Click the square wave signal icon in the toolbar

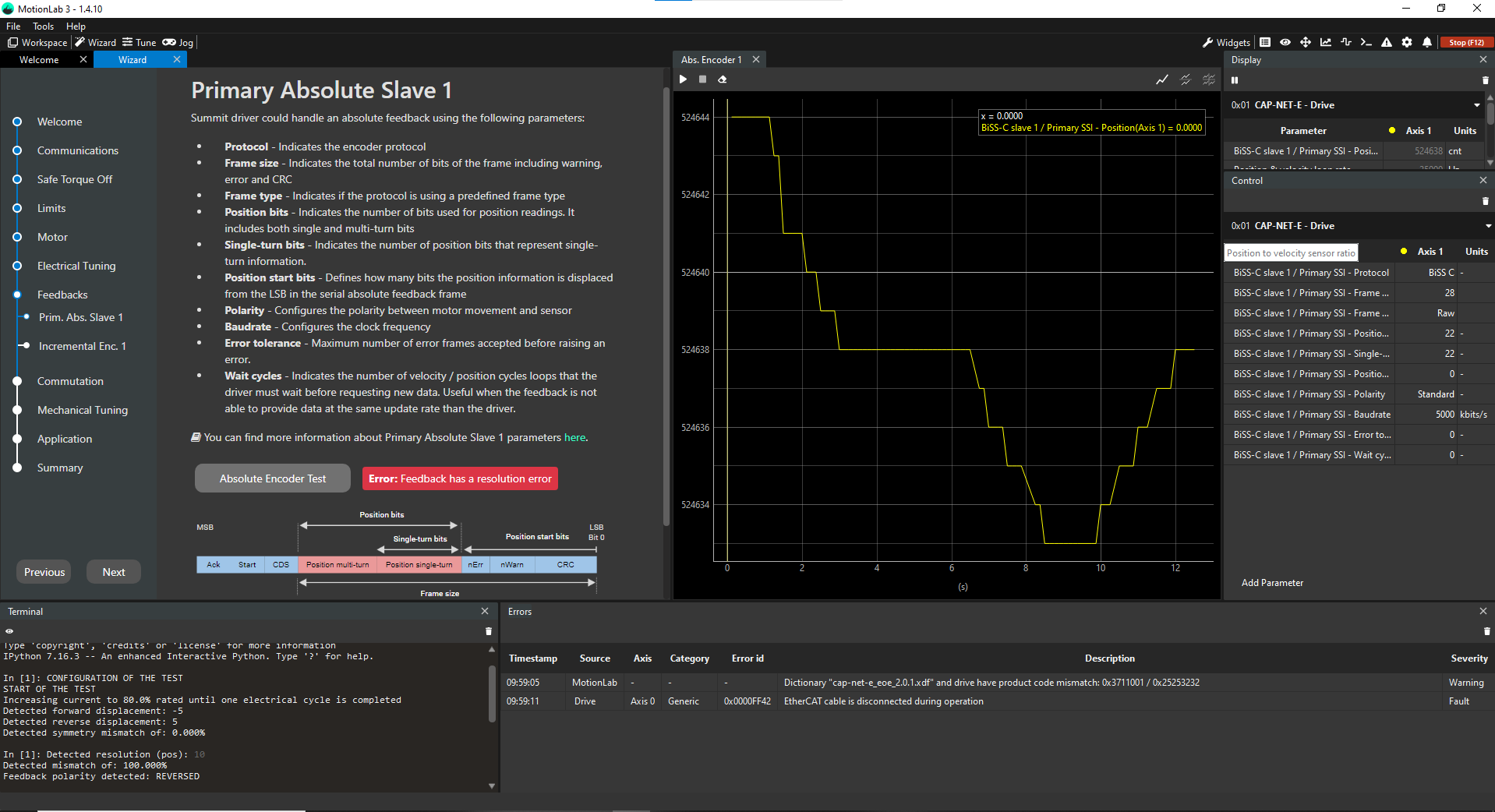tap(1346, 42)
